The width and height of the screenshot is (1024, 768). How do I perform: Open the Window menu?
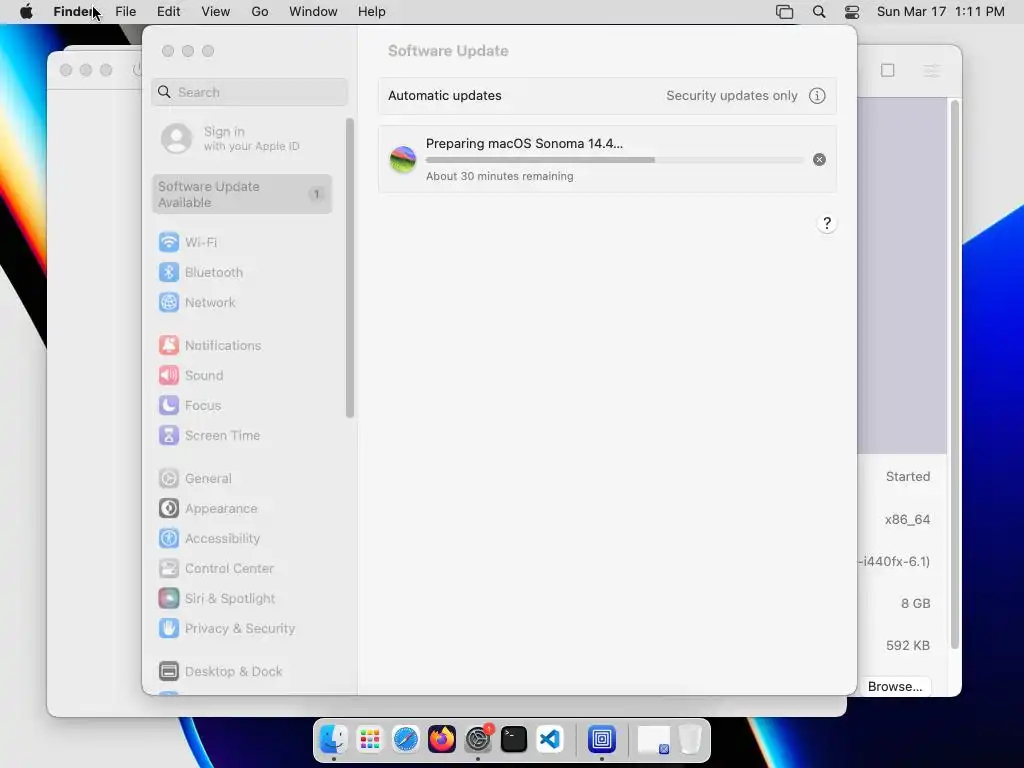(x=313, y=12)
